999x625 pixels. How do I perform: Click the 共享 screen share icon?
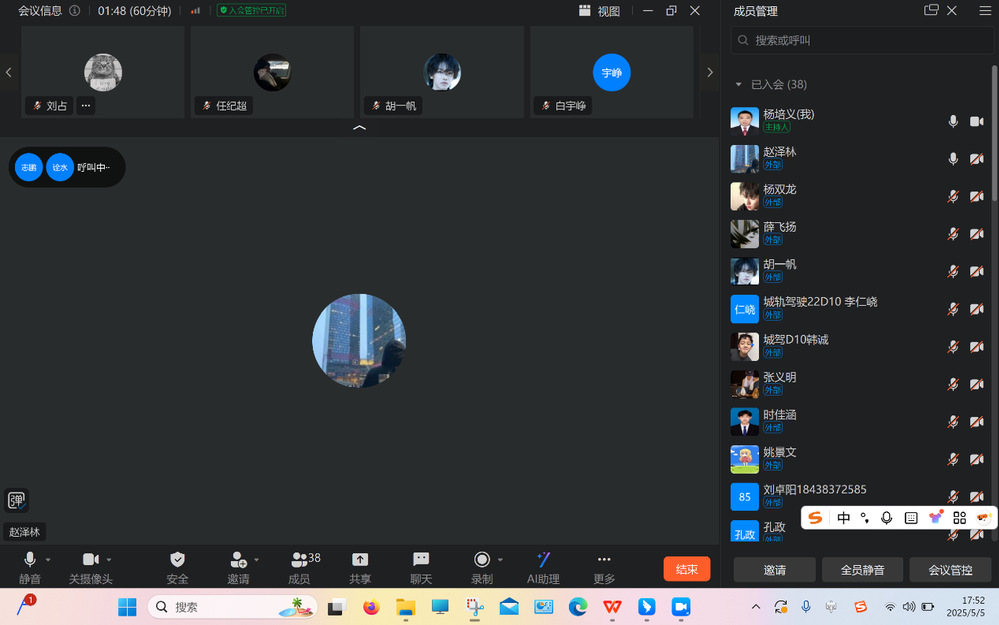click(x=360, y=560)
